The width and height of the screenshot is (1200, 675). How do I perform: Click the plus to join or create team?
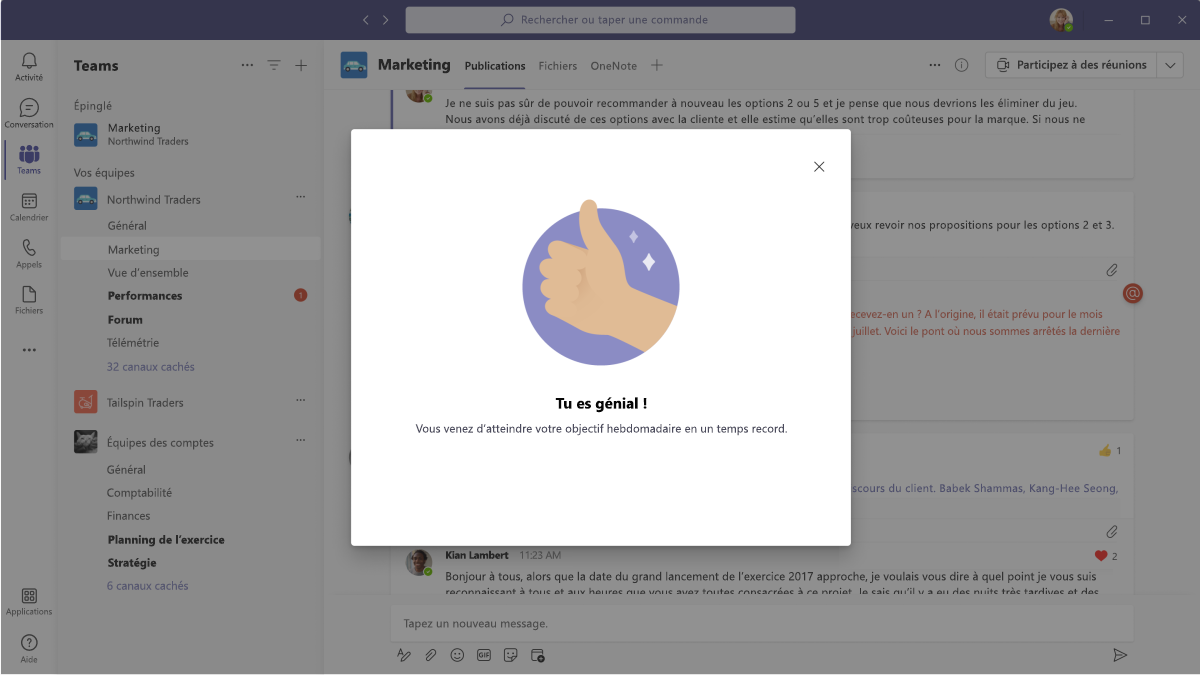coord(301,65)
